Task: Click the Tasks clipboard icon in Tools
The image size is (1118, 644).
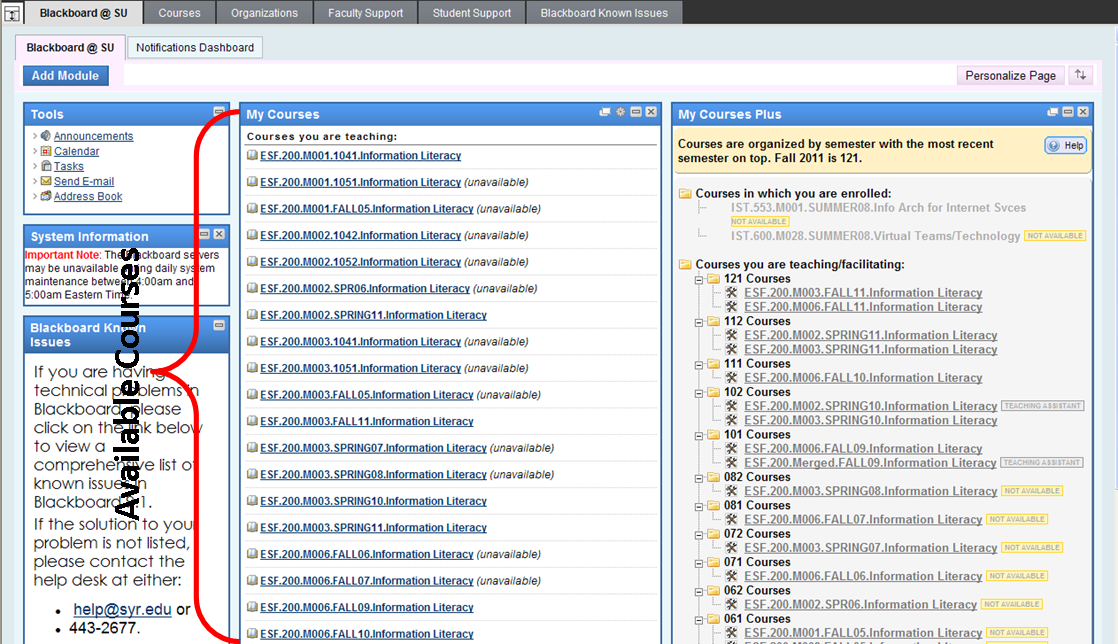Action: pos(46,165)
